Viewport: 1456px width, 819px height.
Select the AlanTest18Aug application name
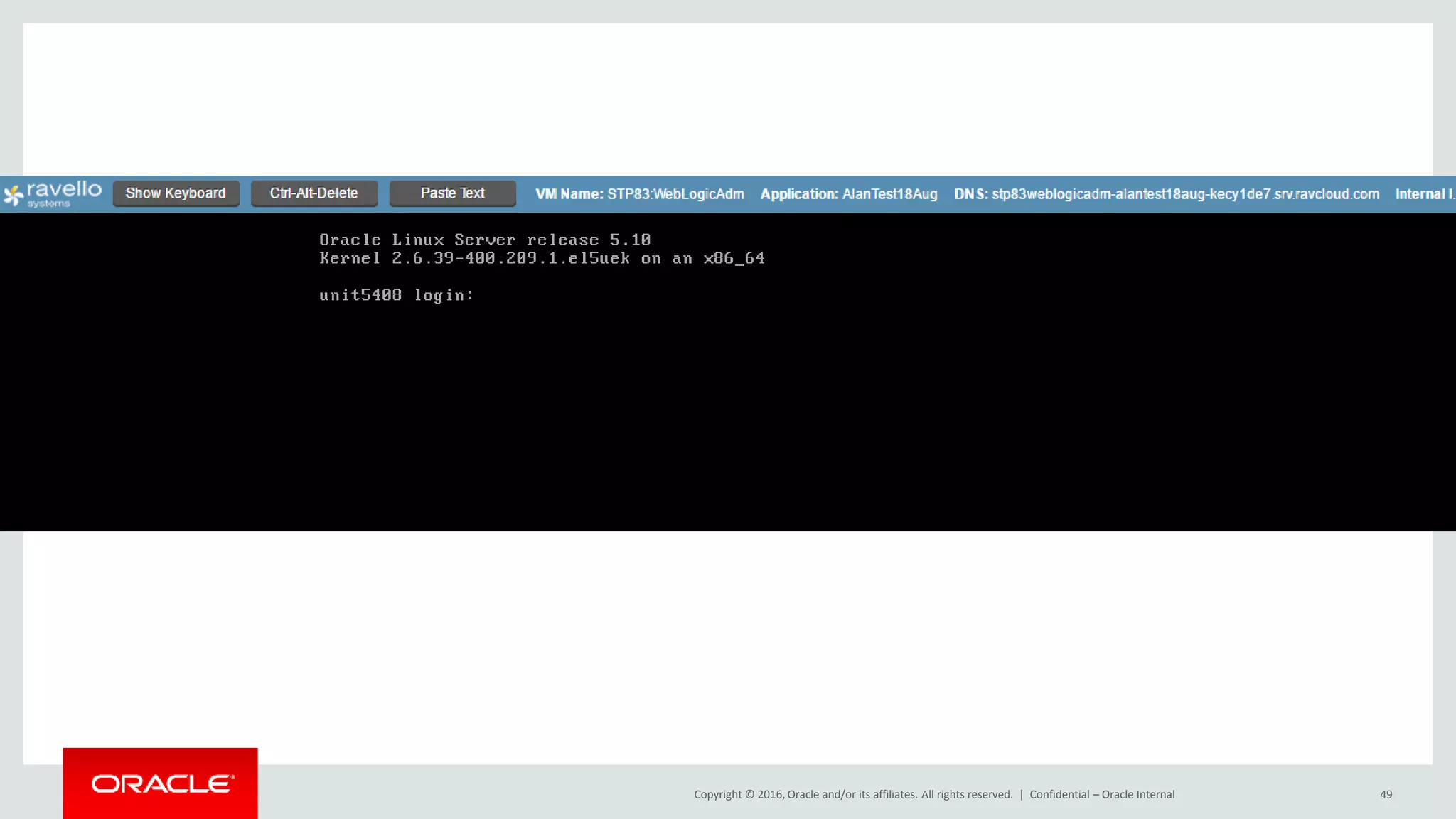889,194
